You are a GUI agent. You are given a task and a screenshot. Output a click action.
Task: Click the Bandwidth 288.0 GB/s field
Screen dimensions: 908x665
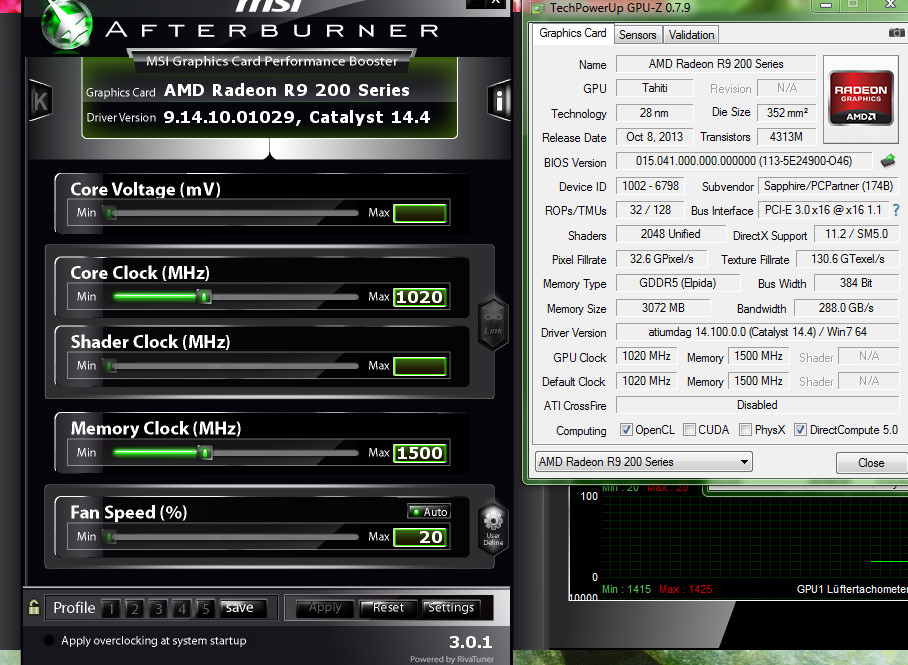(845, 308)
